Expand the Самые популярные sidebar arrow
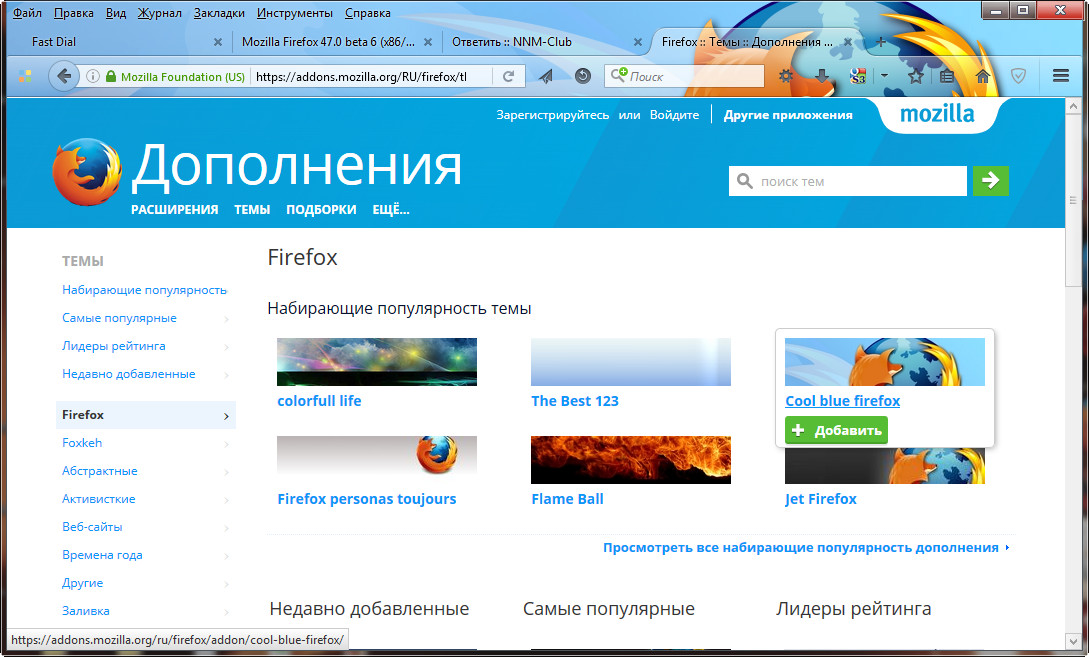 (x=226, y=319)
